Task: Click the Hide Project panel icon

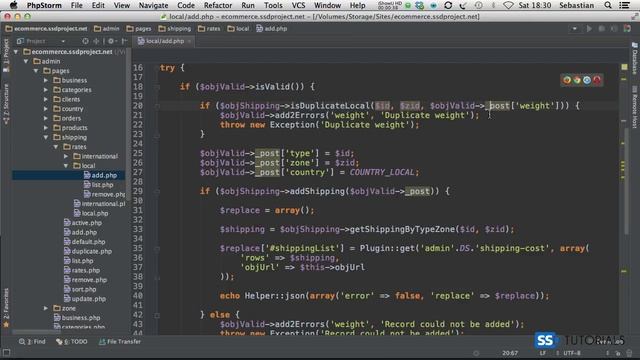Action: 124,41
